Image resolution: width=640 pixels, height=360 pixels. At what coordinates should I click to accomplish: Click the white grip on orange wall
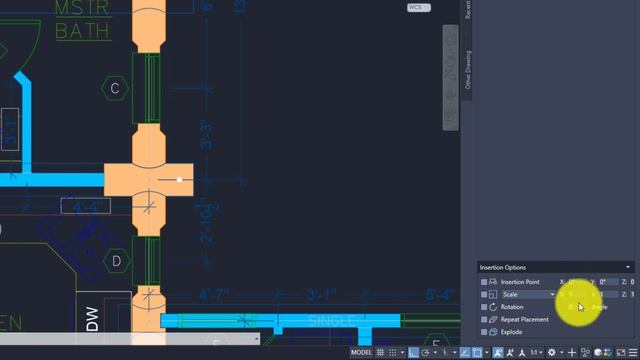179,180
